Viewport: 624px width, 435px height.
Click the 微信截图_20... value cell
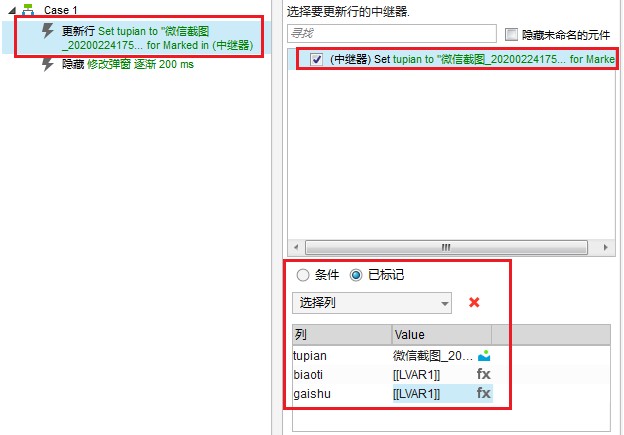tap(433, 355)
